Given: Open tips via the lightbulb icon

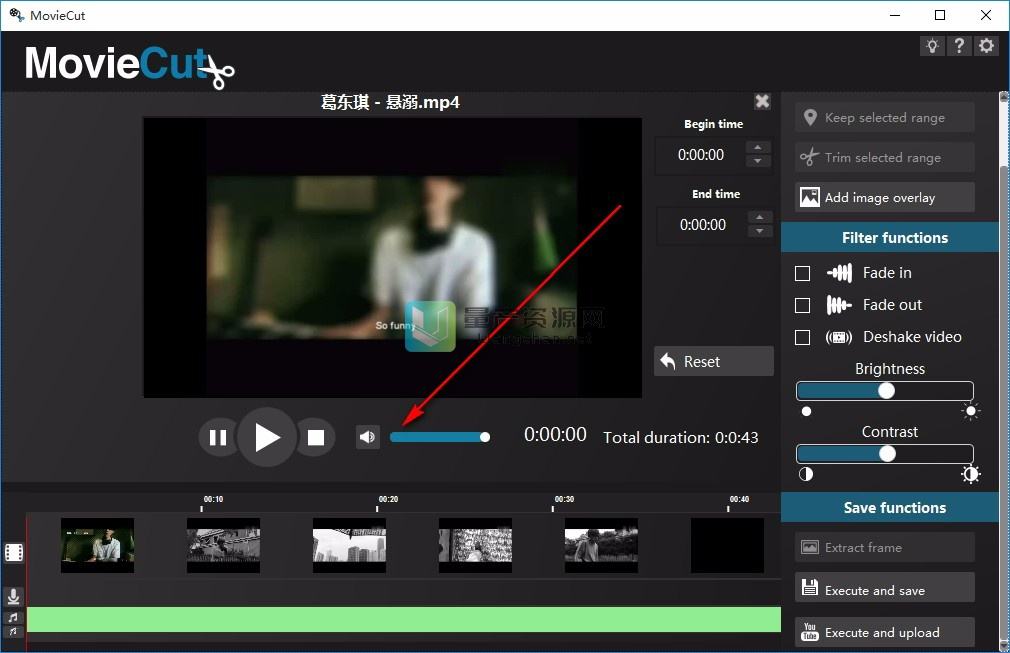Looking at the screenshot, I should [932, 46].
